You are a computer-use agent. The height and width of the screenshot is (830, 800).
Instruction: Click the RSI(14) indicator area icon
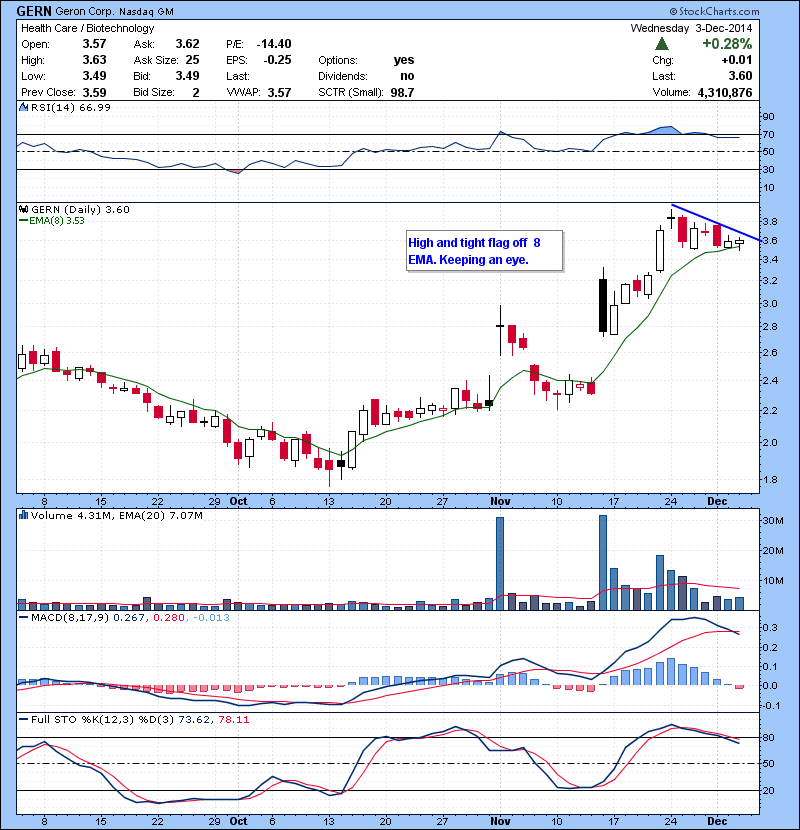tap(23, 107)
